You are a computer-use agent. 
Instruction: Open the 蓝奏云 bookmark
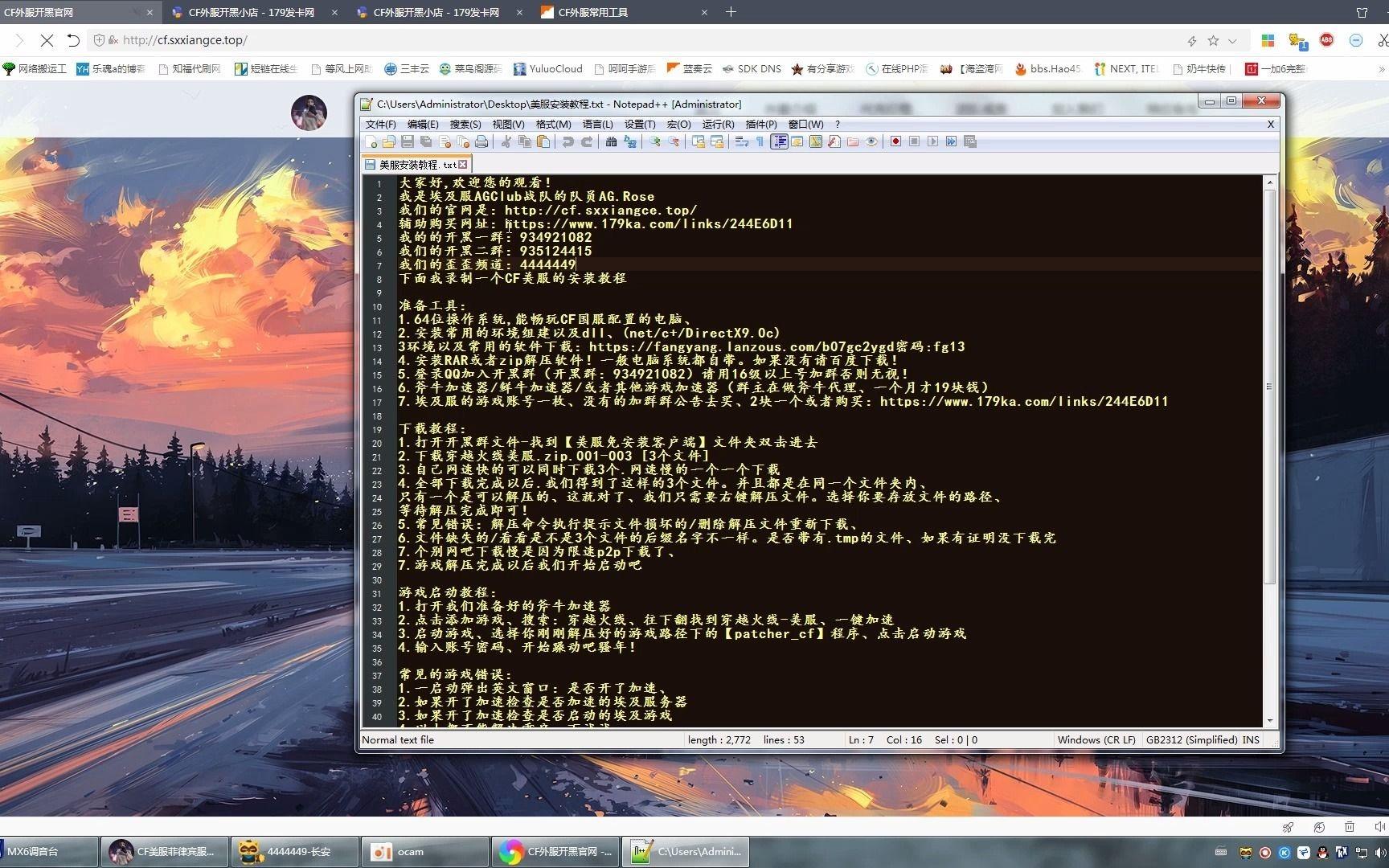tap(690, 69)
